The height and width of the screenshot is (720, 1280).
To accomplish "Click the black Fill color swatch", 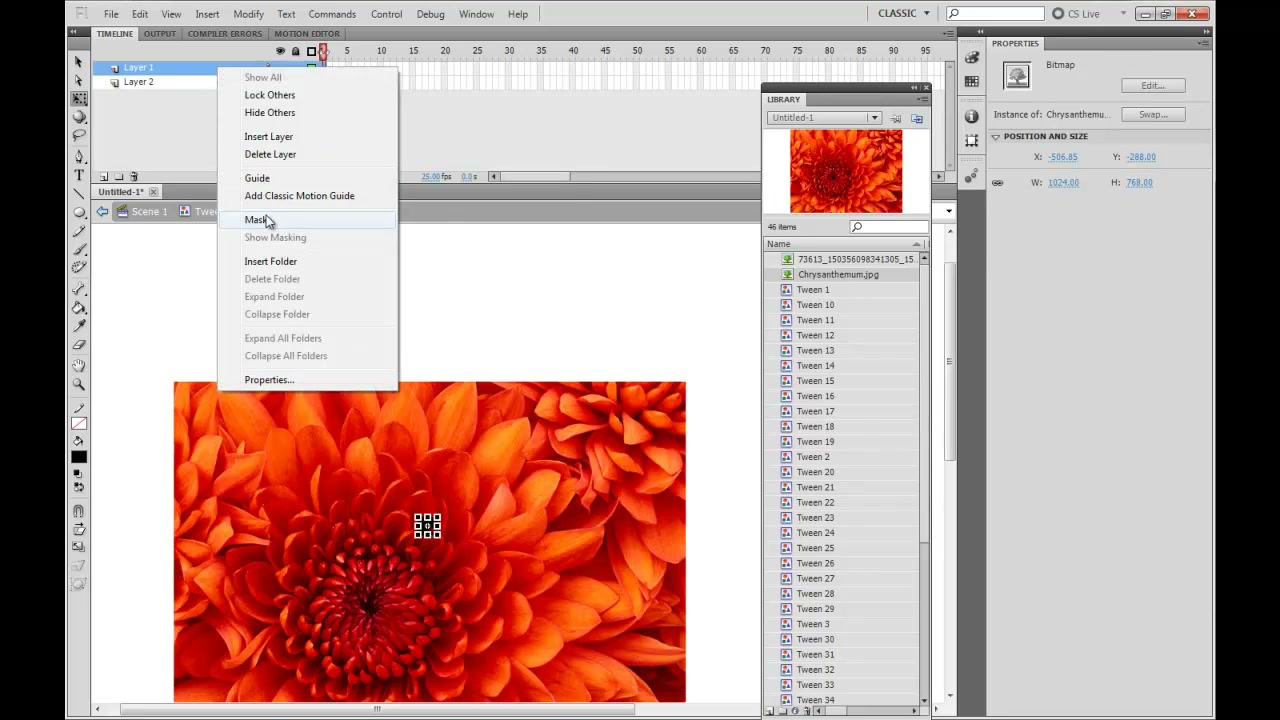I will click(79, 457).
